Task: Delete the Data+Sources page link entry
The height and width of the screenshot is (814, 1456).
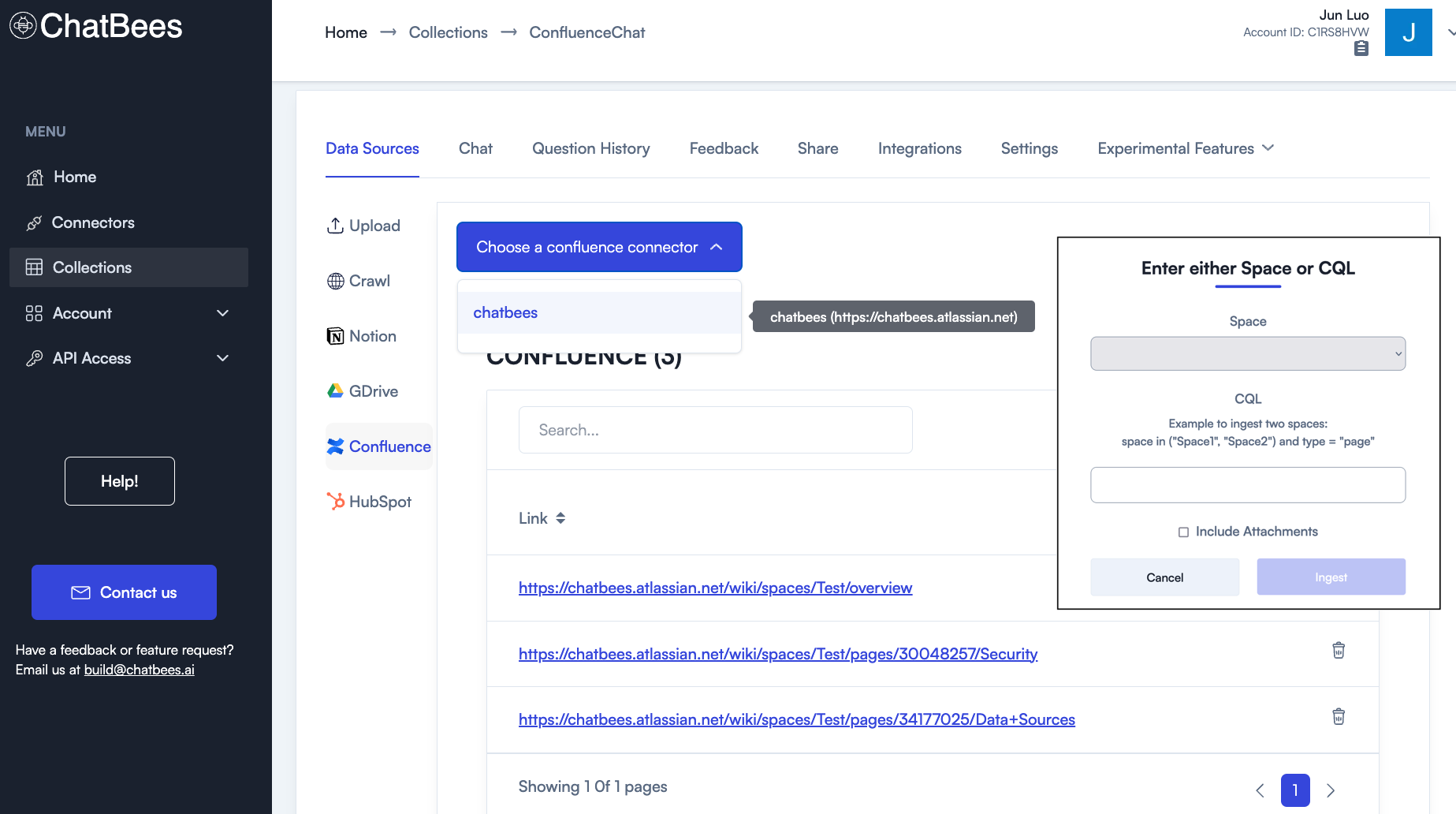Action: pos(1338,717)
